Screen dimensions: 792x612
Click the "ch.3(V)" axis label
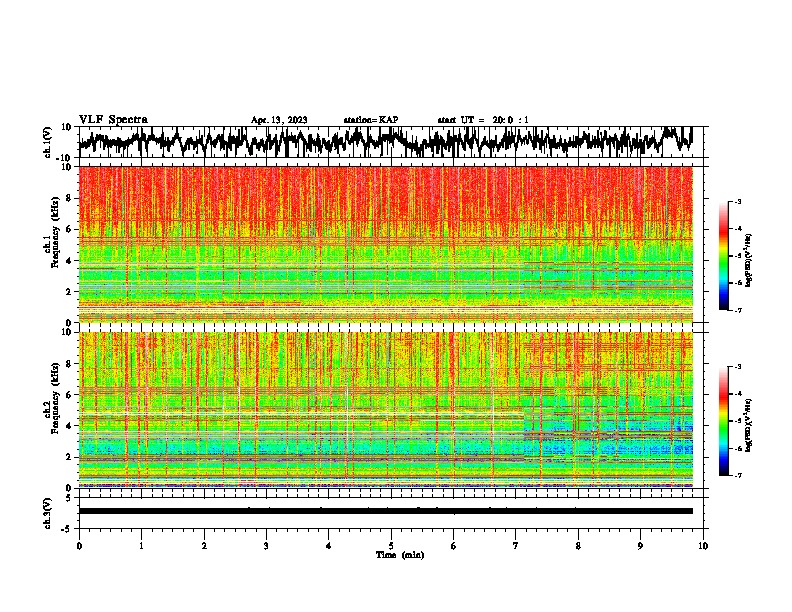pyautogui.click(x=48, y=513)
